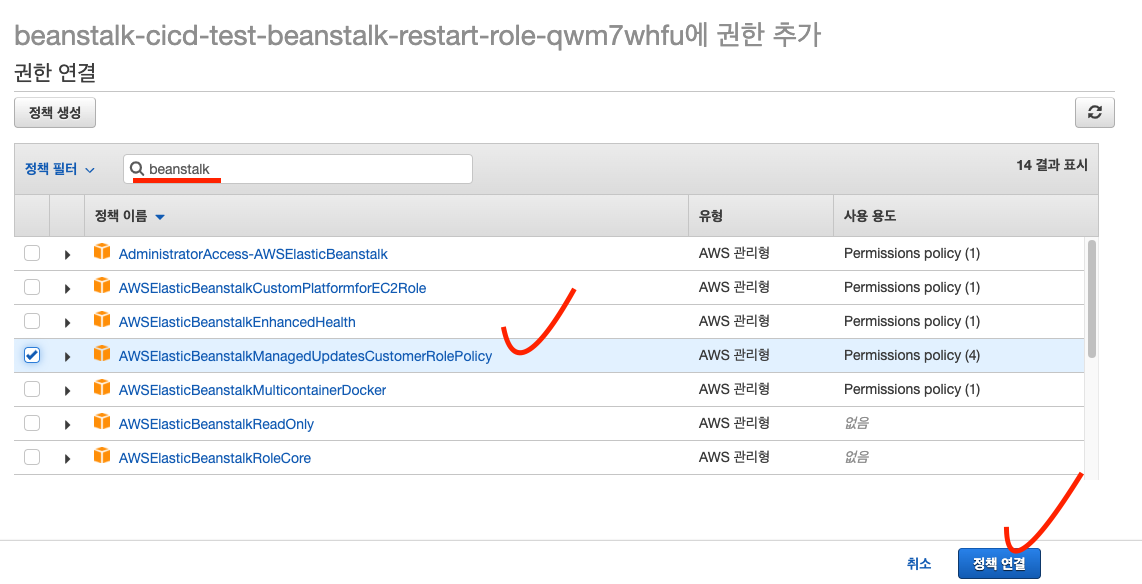Click the 정책 연결 button
1142x584 pixels.
coord(999,564)
